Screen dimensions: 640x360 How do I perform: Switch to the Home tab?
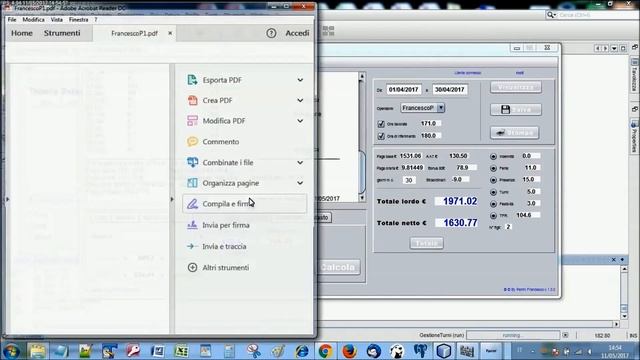pyautogui.click(x=22, y=33)
